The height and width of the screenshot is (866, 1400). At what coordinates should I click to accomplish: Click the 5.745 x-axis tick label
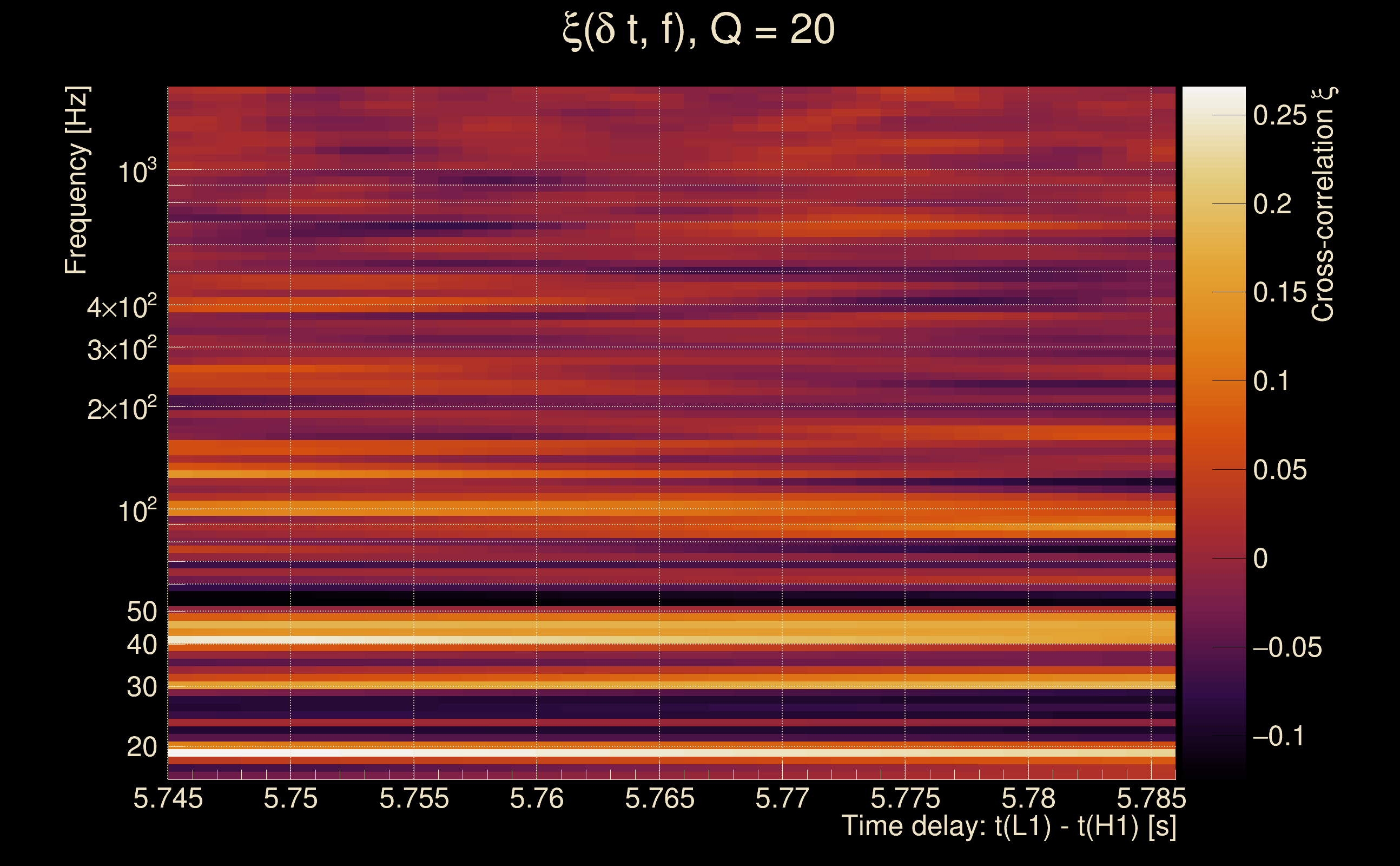[x=168, y=798]
